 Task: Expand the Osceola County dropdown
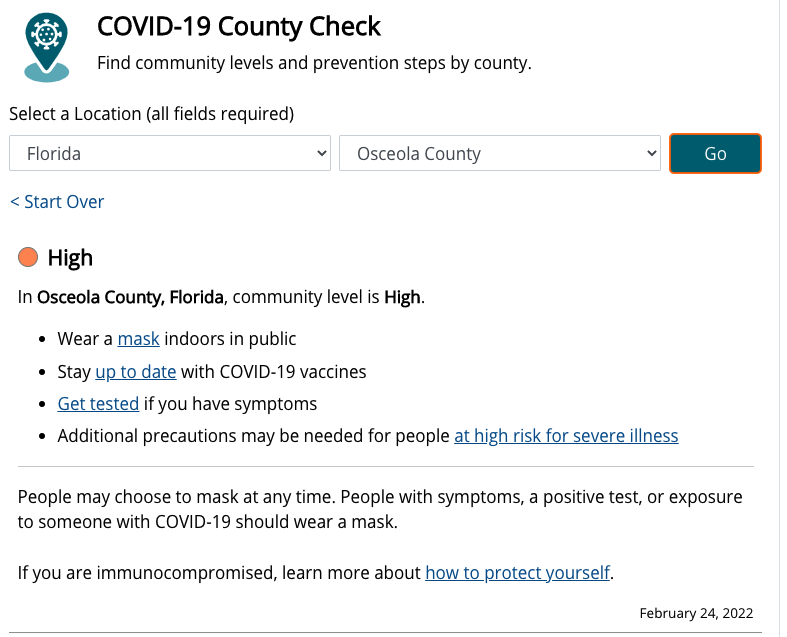click(x=499, y=154)
